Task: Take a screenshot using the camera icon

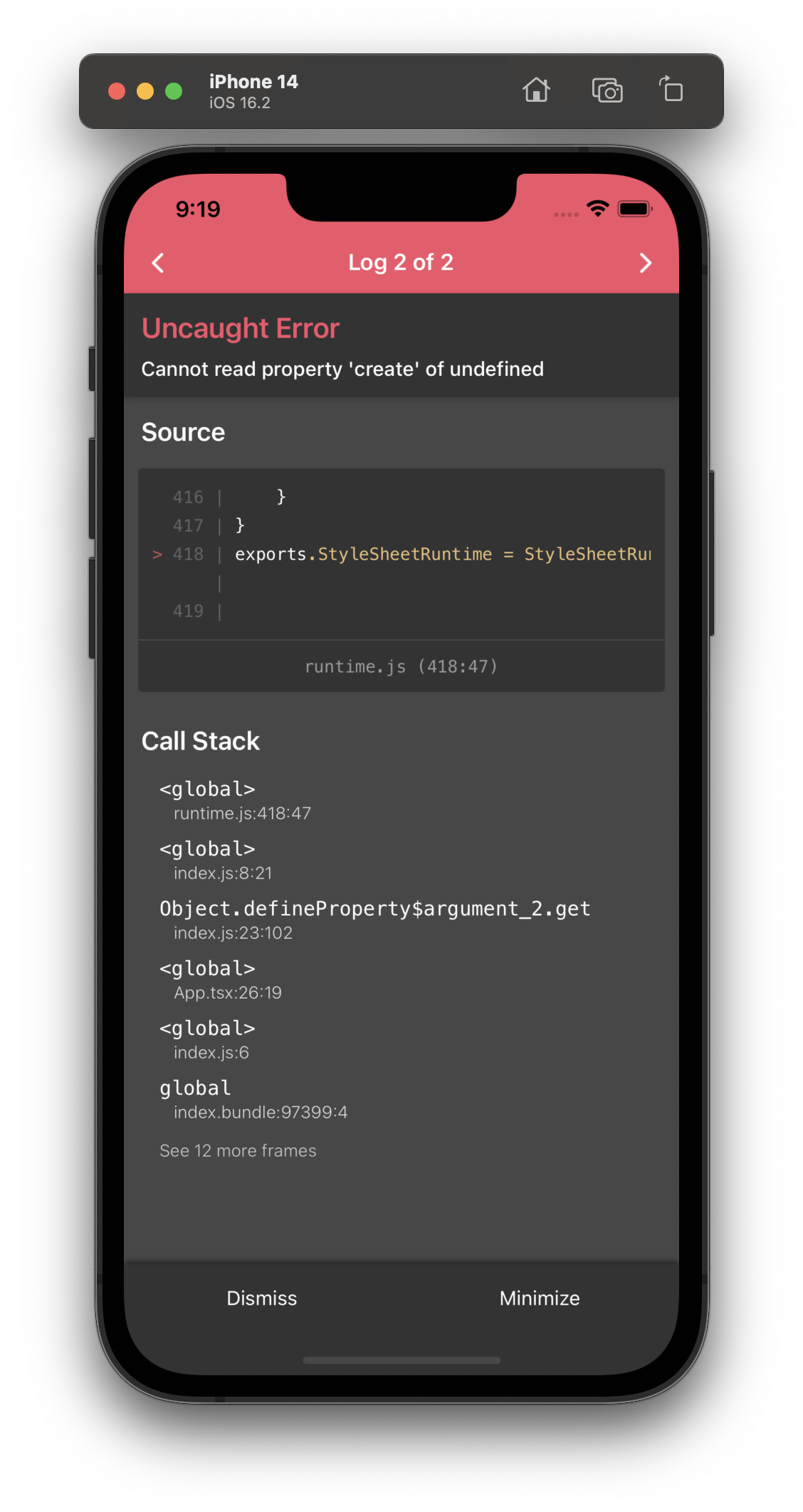Action: (x=607, y=90)
